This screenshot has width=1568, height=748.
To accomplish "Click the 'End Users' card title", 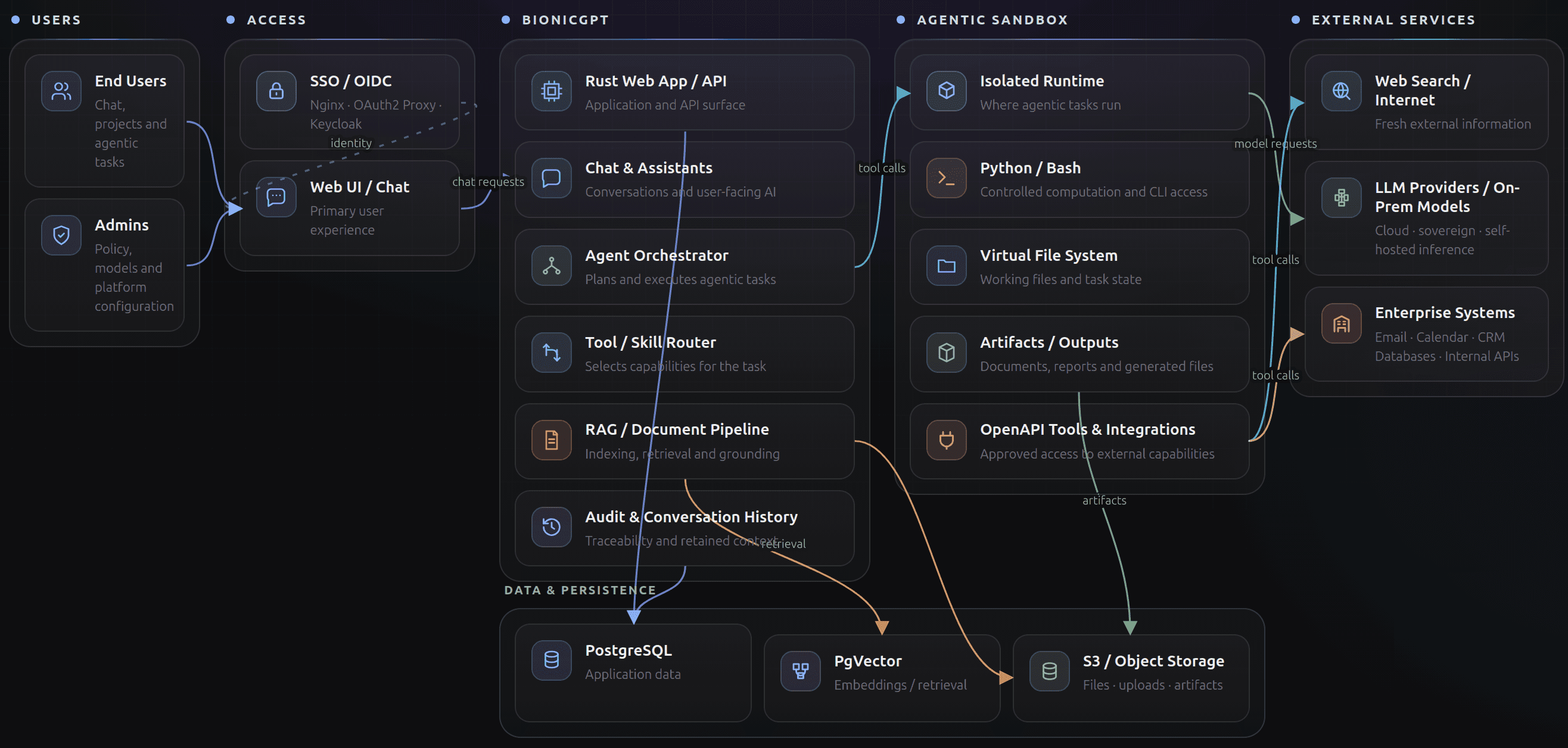I will 130,81.
